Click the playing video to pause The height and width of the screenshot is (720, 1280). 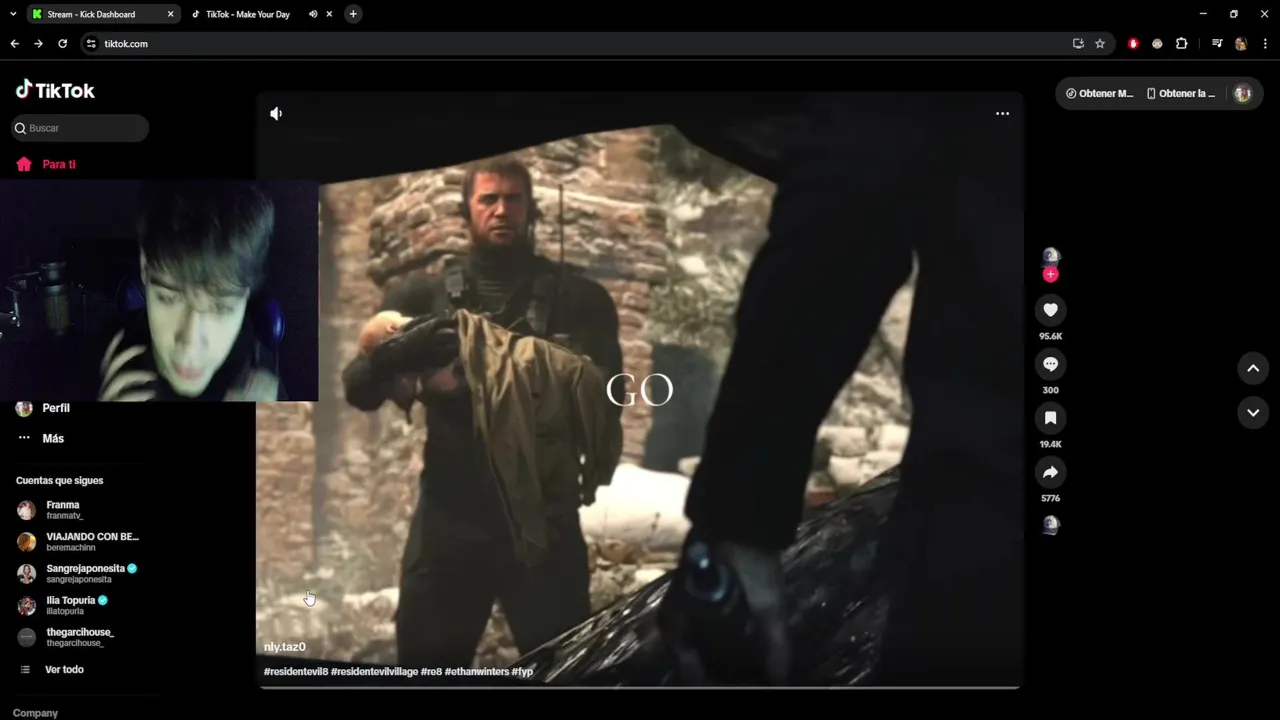pos(640,390)
